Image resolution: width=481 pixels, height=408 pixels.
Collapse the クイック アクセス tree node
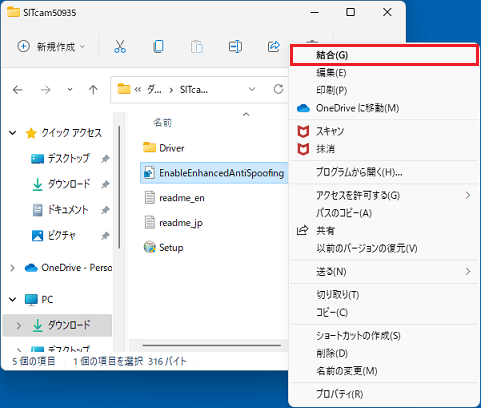click(13, 133)
